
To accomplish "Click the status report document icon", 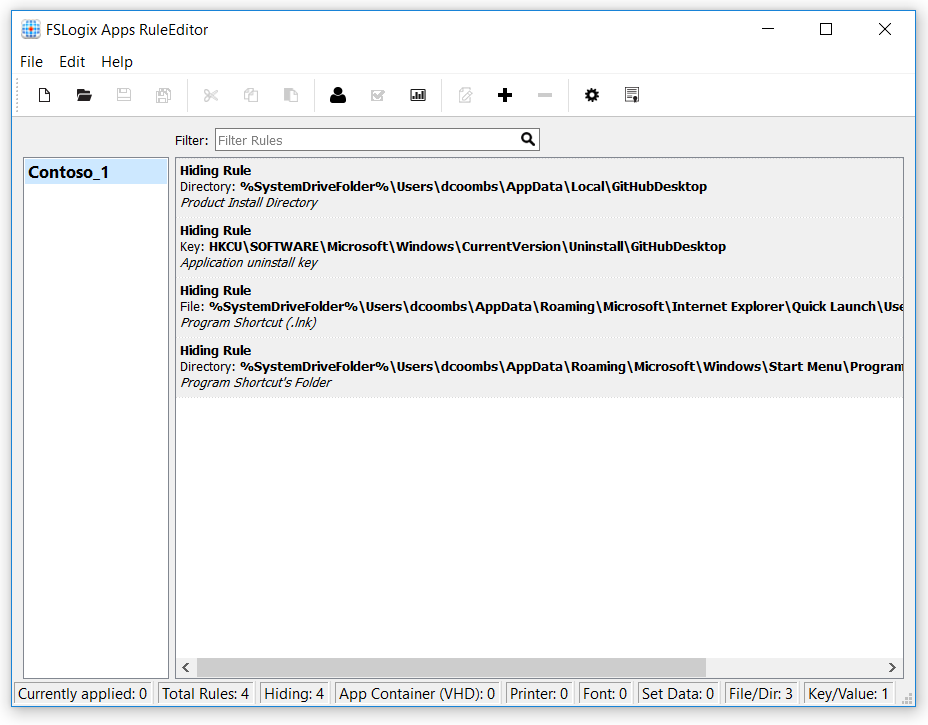I will click(631, 95).
